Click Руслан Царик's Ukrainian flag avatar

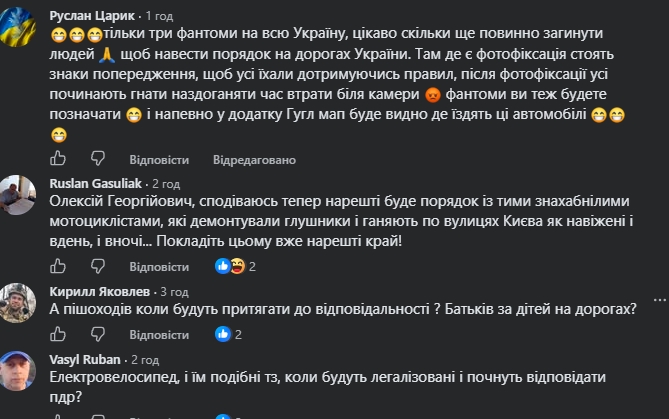pyautogui.click(x=17, y=26)
